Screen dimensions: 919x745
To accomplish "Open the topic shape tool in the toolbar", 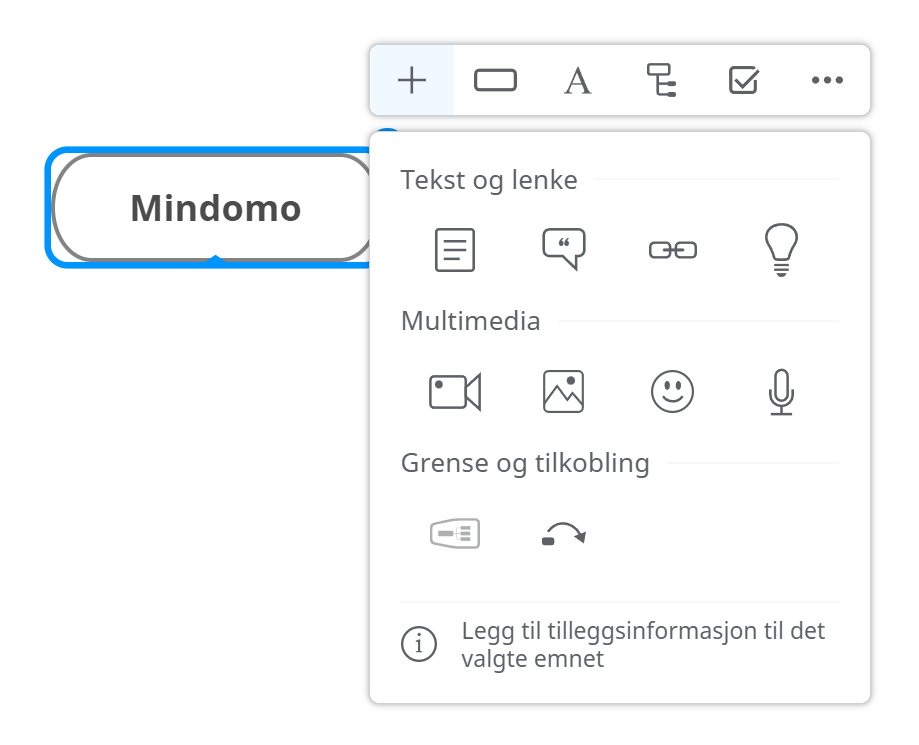I will [496, 80].
